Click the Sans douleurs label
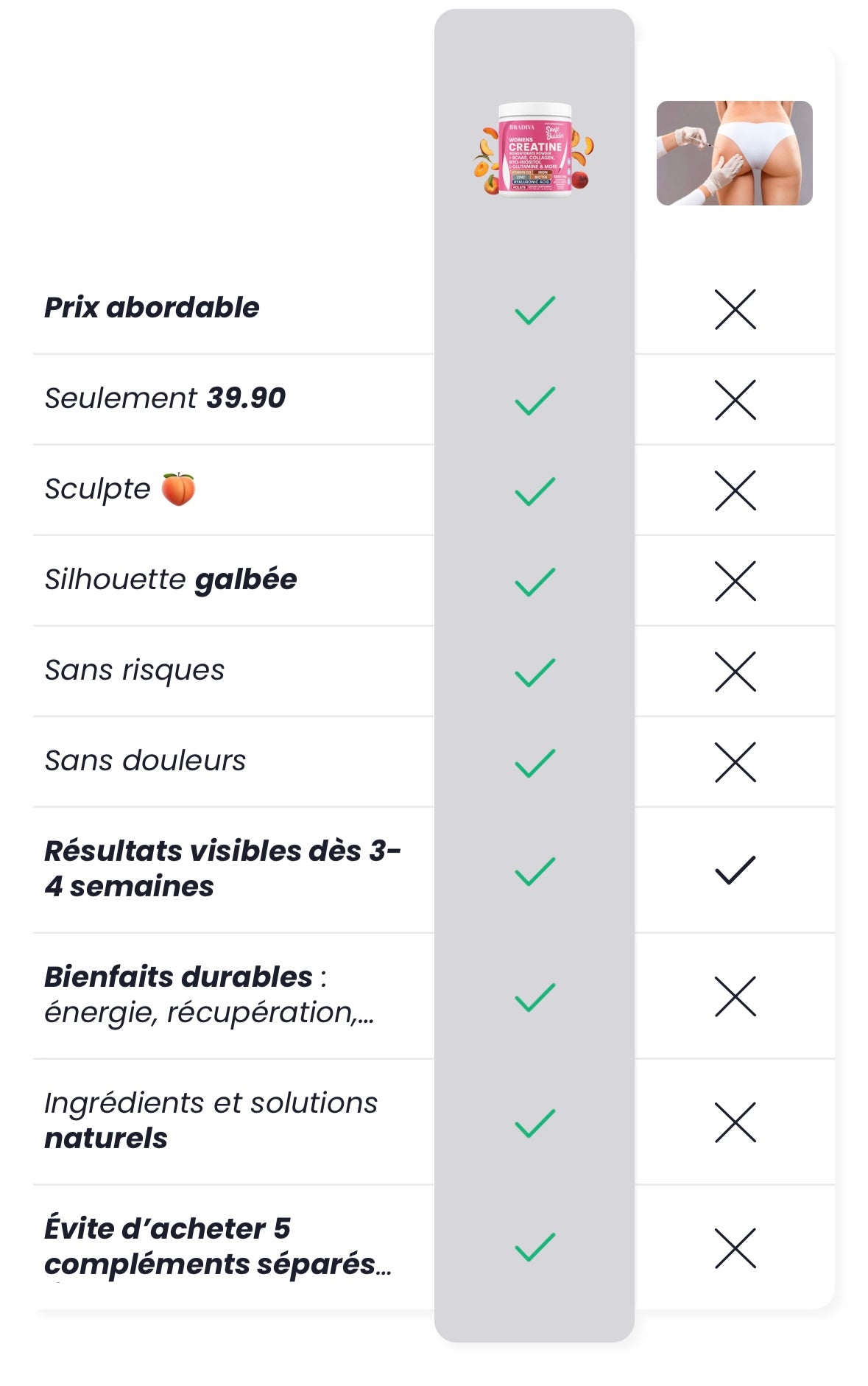Screen dimensions: 868x1386 click(145, 761)
